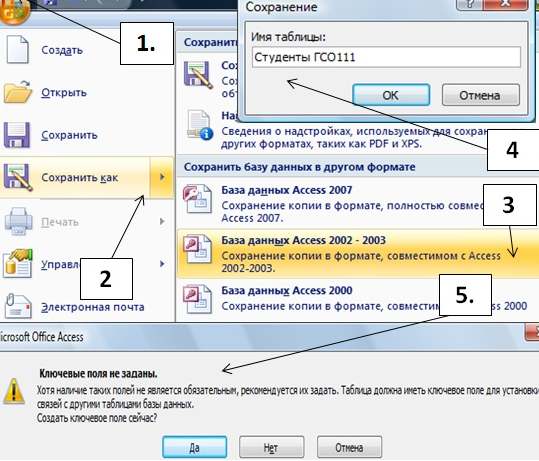Select База данных Access 2007 format
539x461 pixels.
pyautogui.click(x=358, y=204)
